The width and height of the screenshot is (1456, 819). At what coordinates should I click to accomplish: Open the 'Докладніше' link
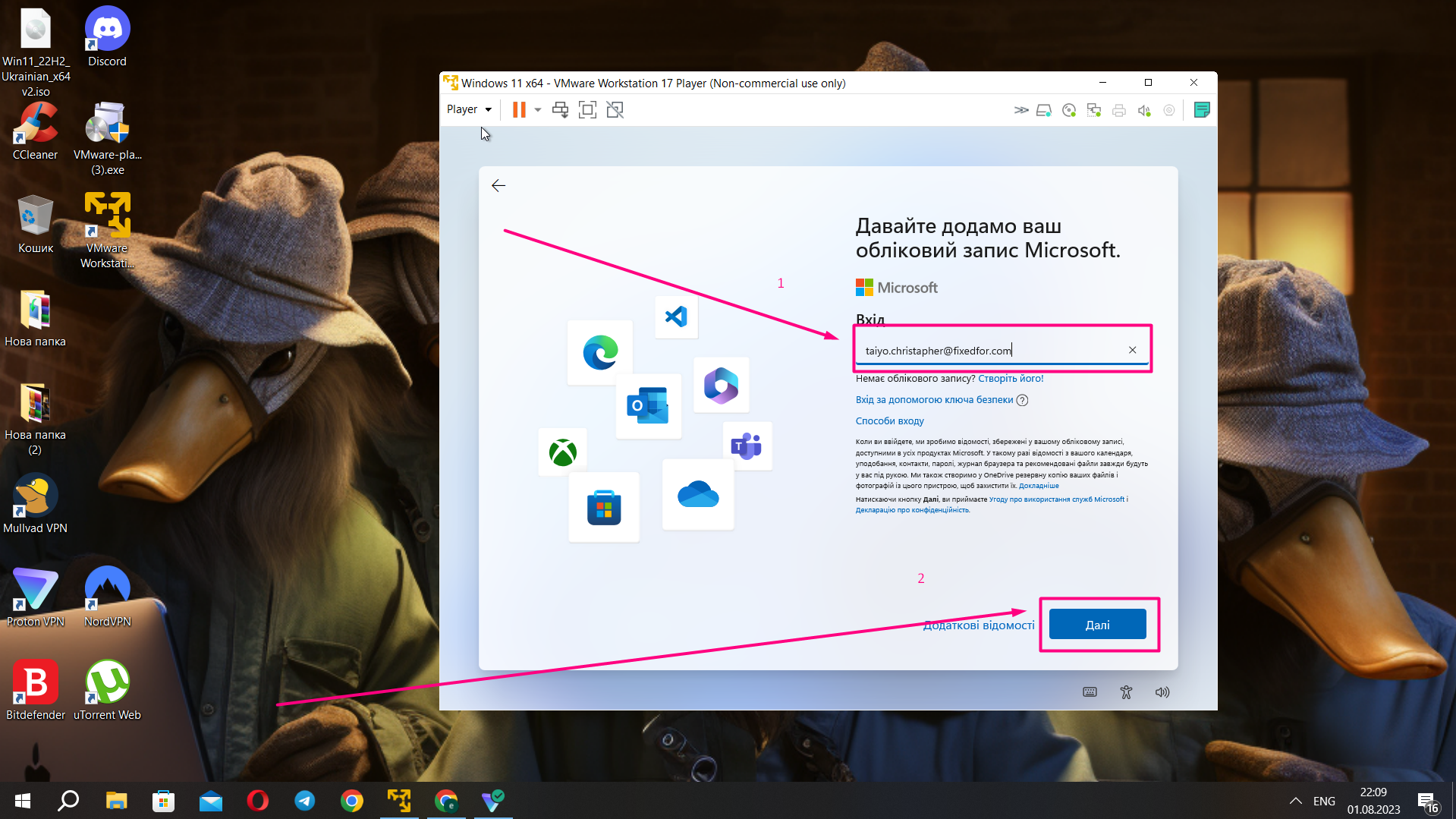coord(1039,486)
